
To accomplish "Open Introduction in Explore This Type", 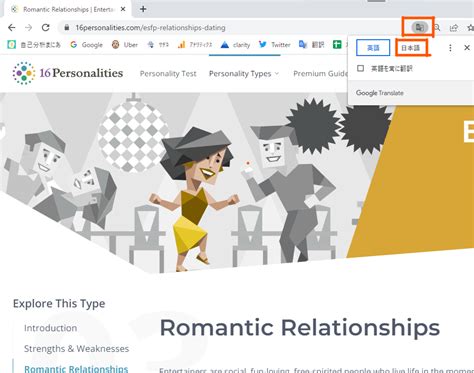I will pos(50,328).
